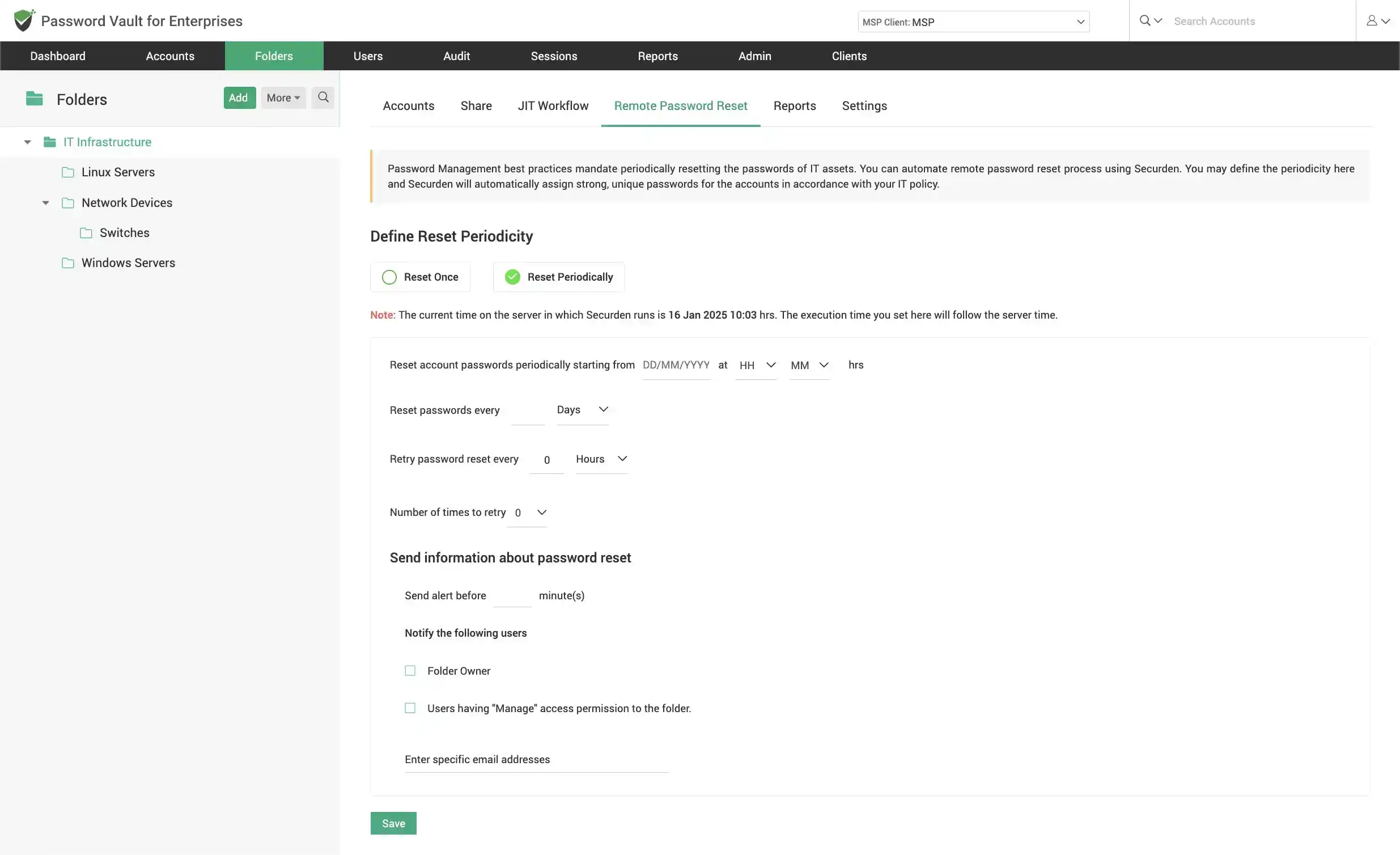This screenshot has height=855, width=1400.
Task: Click the Add button in Folders panel
Action: click(237, 97)
